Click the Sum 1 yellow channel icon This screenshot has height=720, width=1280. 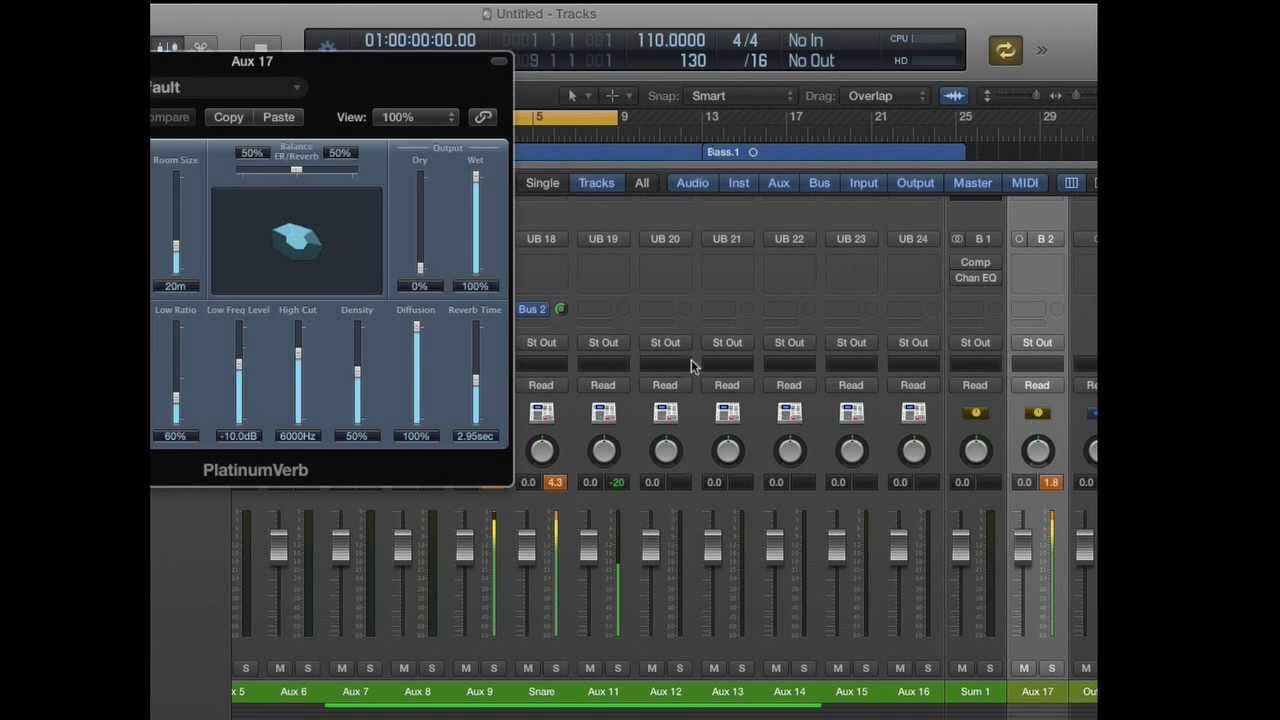point(976,412)
